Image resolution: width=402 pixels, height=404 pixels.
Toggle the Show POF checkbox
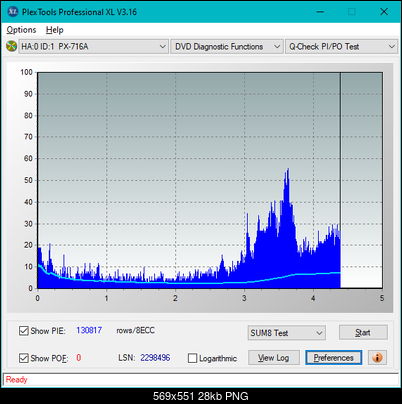click(x=24, y=358)
